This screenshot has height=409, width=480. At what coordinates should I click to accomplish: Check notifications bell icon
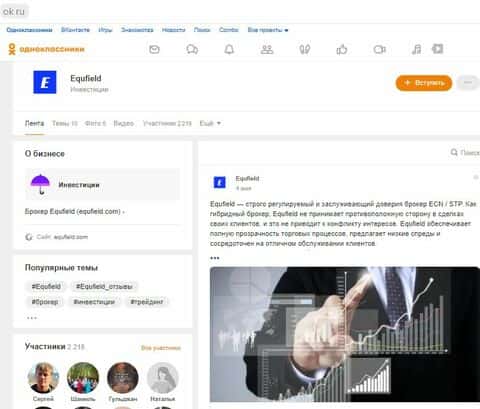(x=229, y=50)
